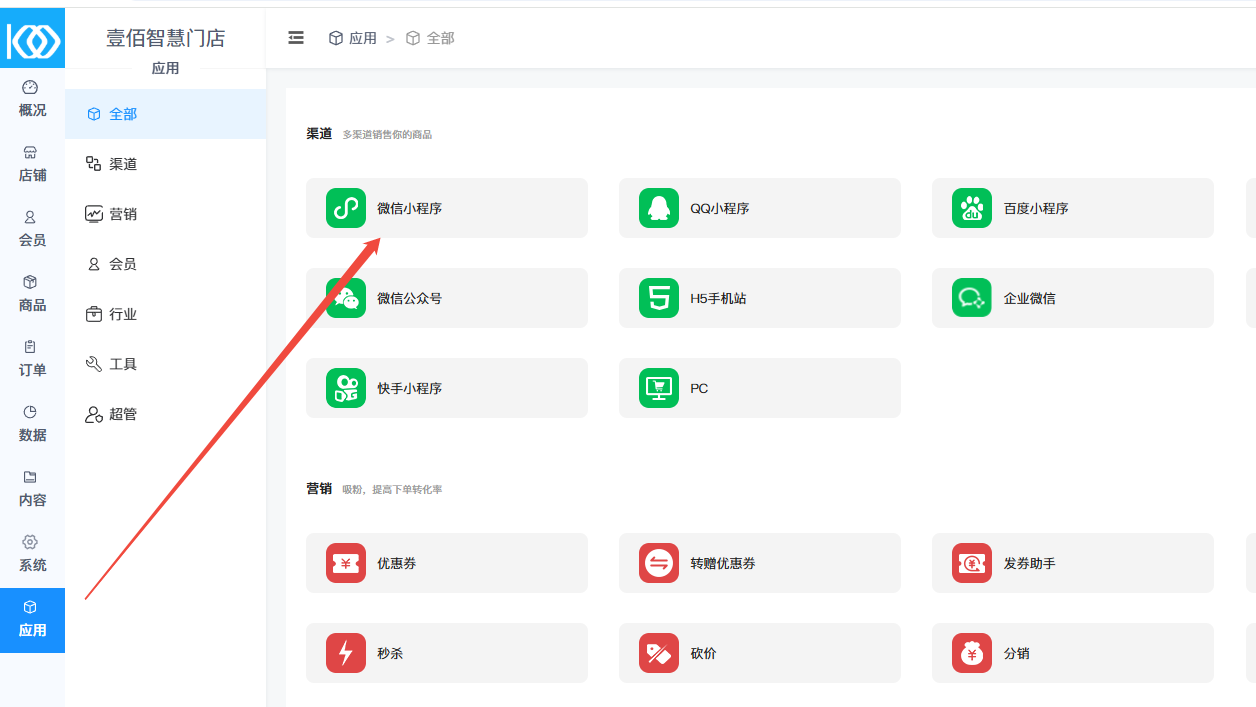Open the 秒杀 lightning bolt icon
The image size is (1256, 707).
pos(346,653)
